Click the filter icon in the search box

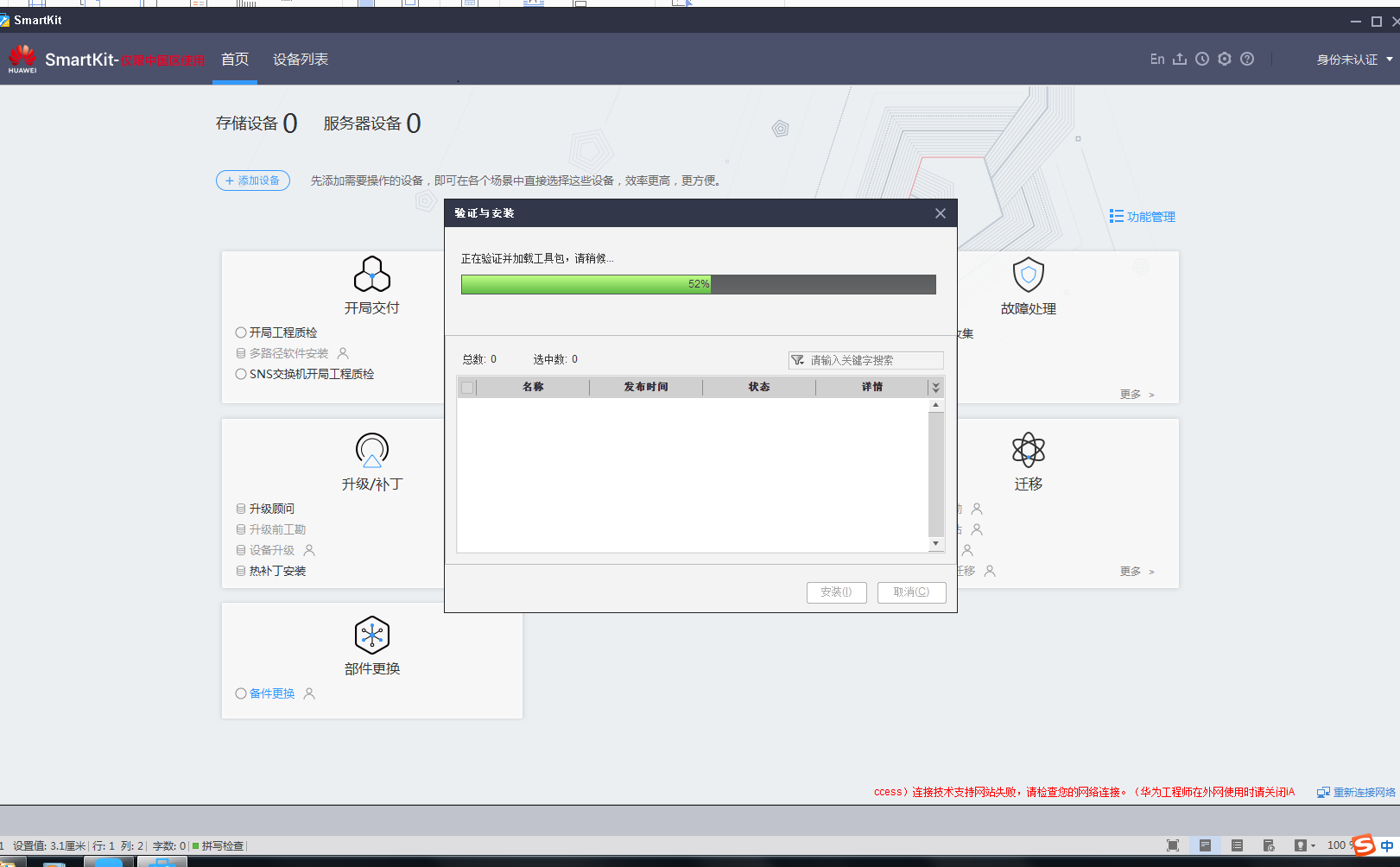[799, 360]
